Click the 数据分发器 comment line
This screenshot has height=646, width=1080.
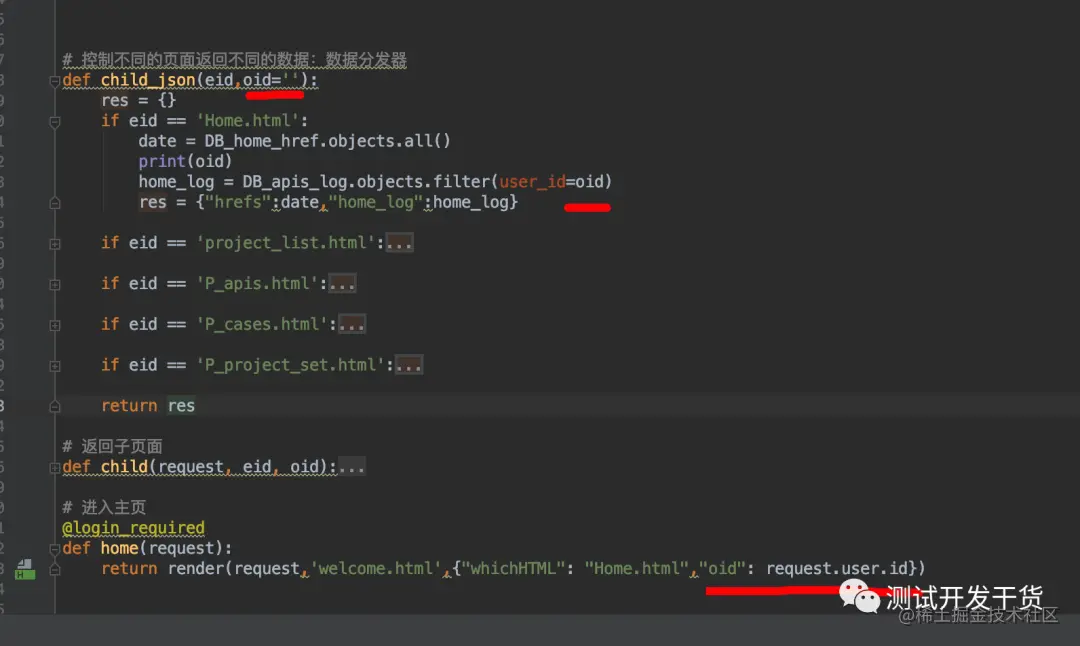tap(234, 61)
